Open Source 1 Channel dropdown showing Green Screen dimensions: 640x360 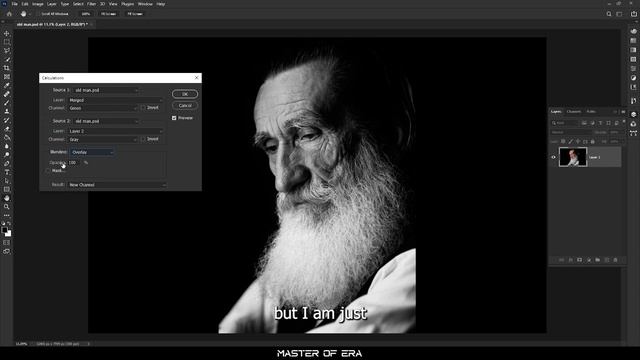pos(102,108)
